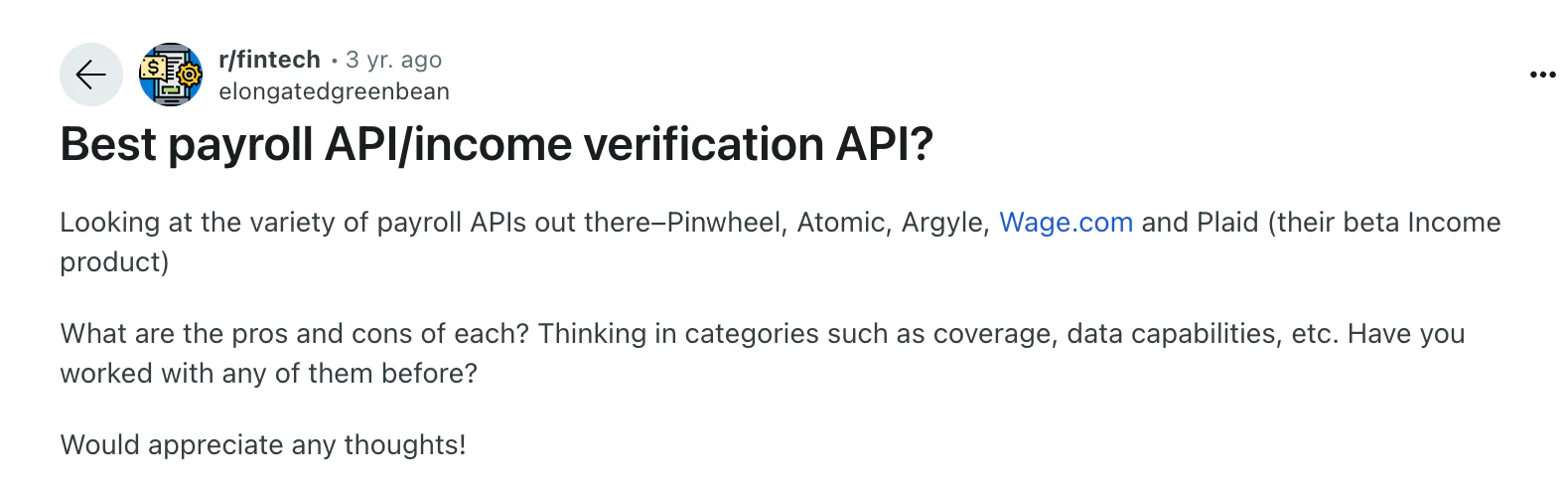Screen dimensions: 1568x487
Task: Click the word "Argyle" in the post body
Action: (944, 222)
